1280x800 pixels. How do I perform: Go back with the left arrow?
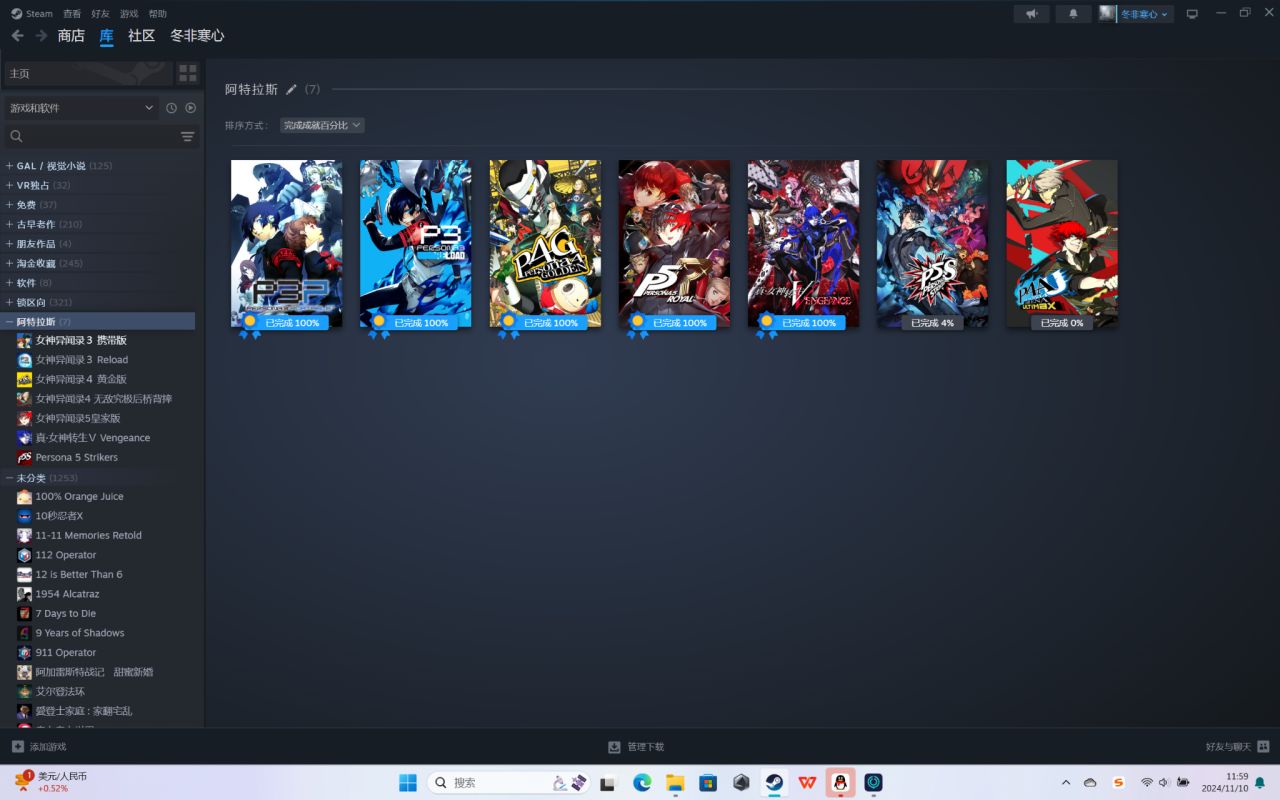(17, 36)
